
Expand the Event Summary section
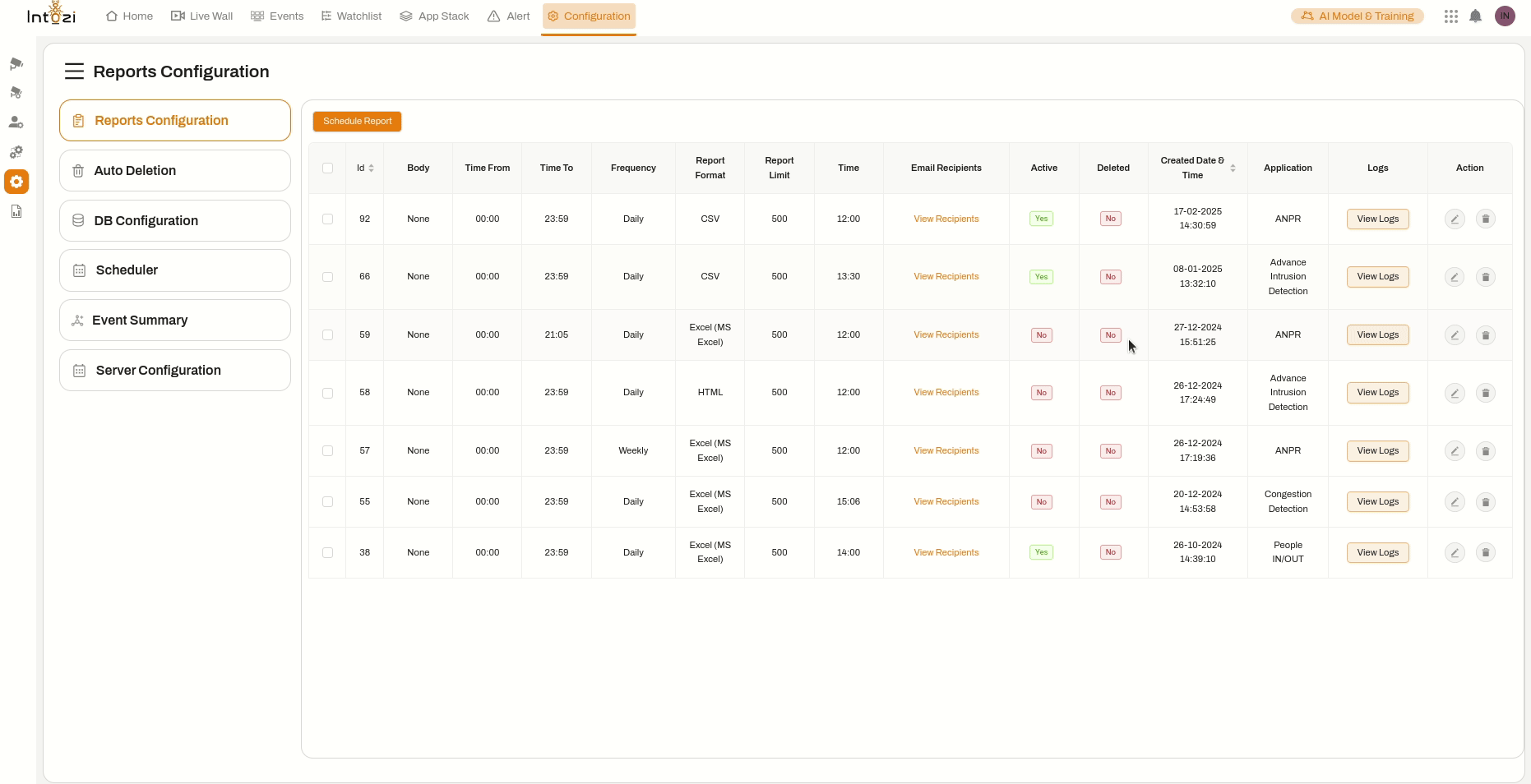(174, 320)
